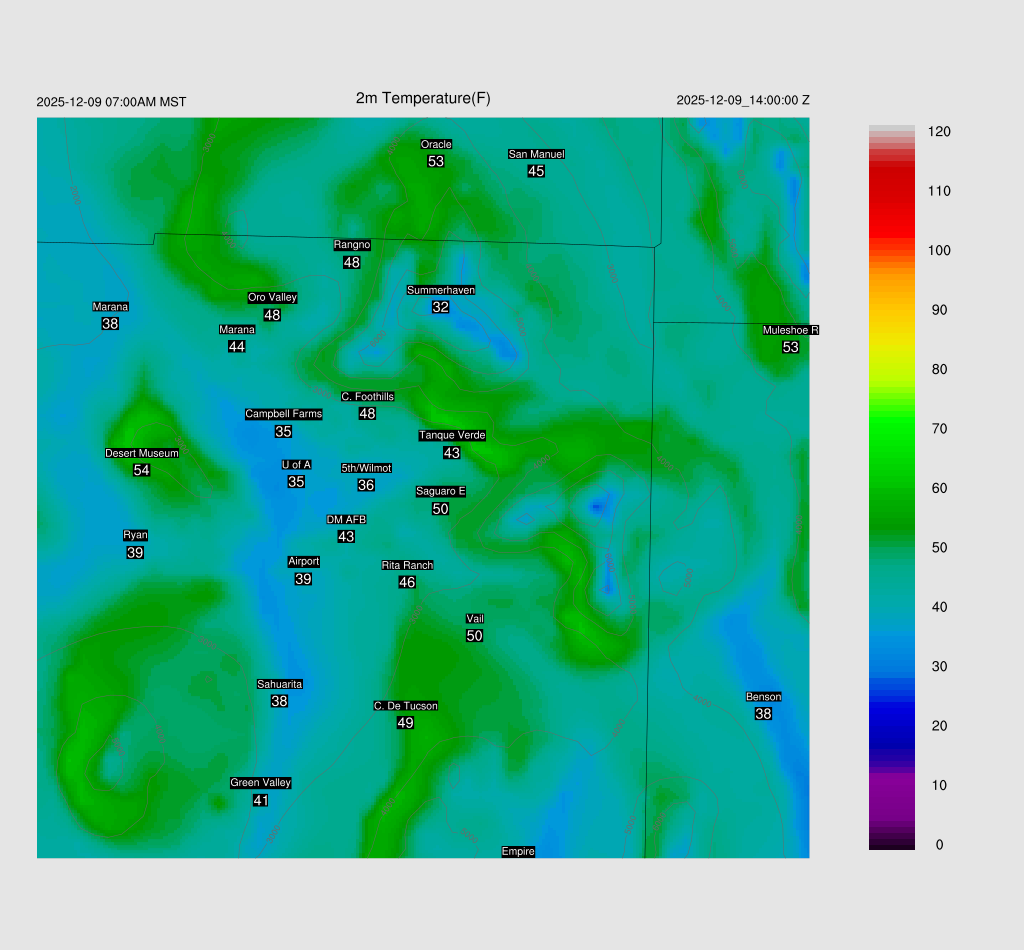
Task: Select the Green Valley station label
Action: [x=260, y=783]
